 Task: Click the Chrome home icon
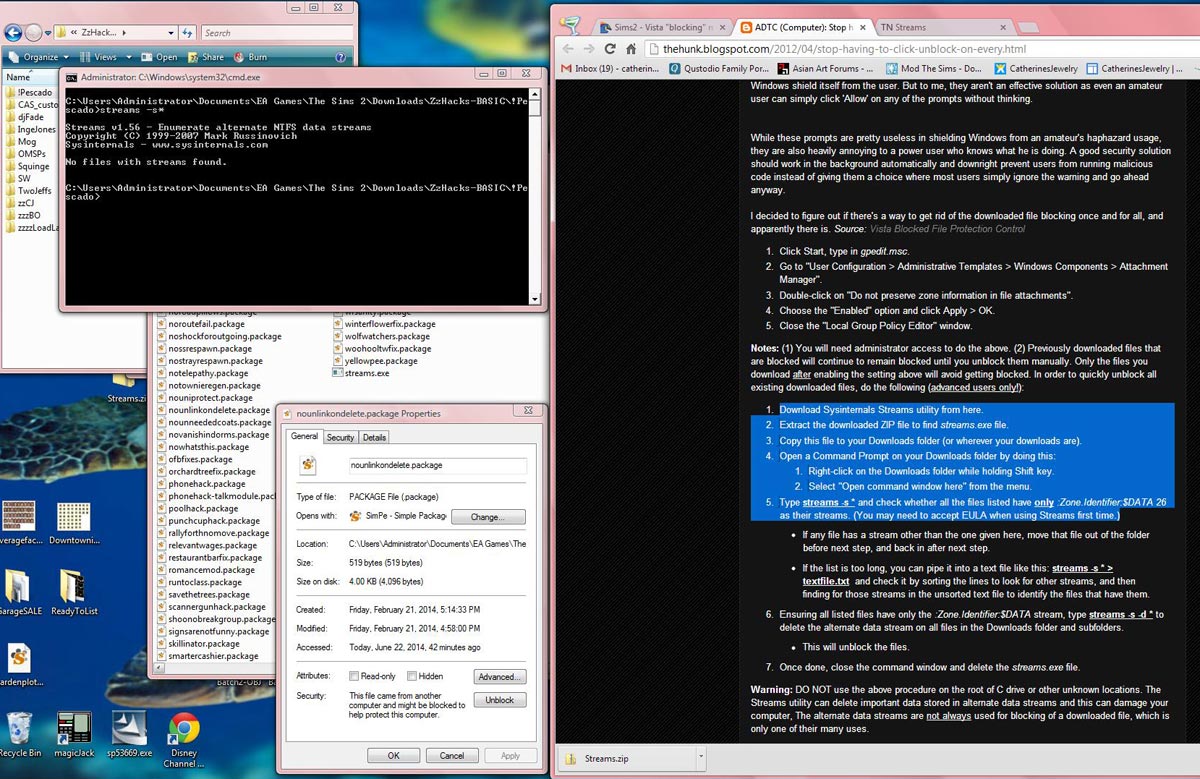[x=632, y=48]
